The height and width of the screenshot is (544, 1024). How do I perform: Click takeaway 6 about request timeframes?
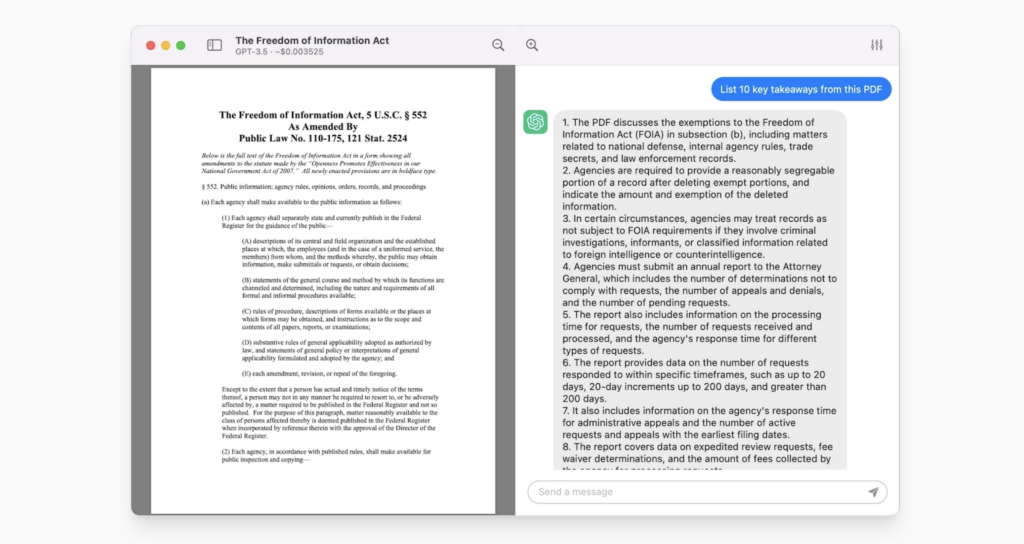coord(694,381)
